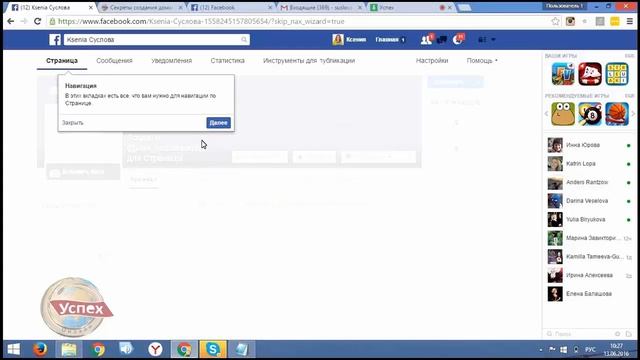Screen dimensions: 640x360
Task: Open the privacy shortcuts lock icon
Action: tap(482, 40)
